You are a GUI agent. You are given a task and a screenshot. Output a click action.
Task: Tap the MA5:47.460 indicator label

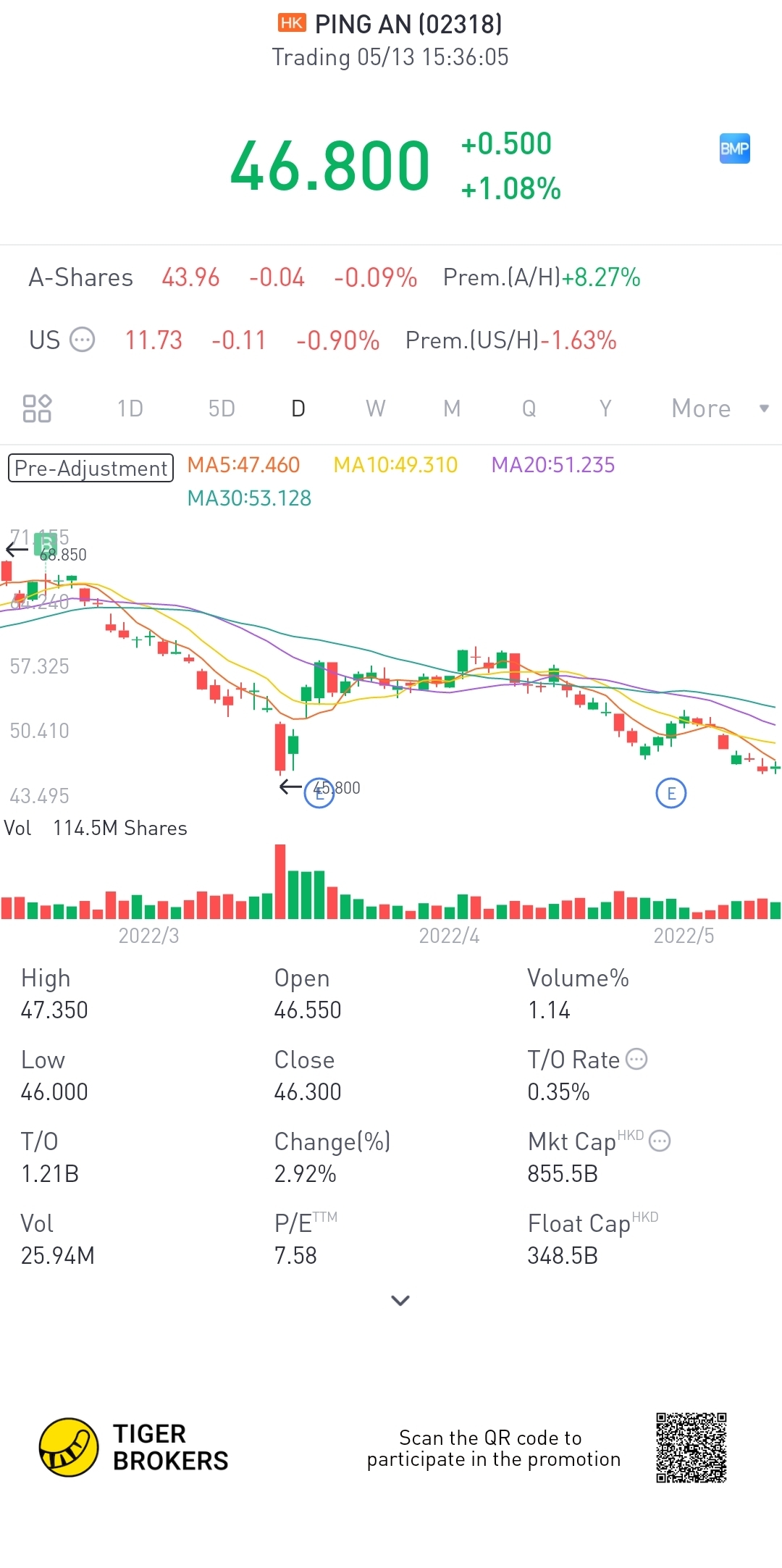243,464
